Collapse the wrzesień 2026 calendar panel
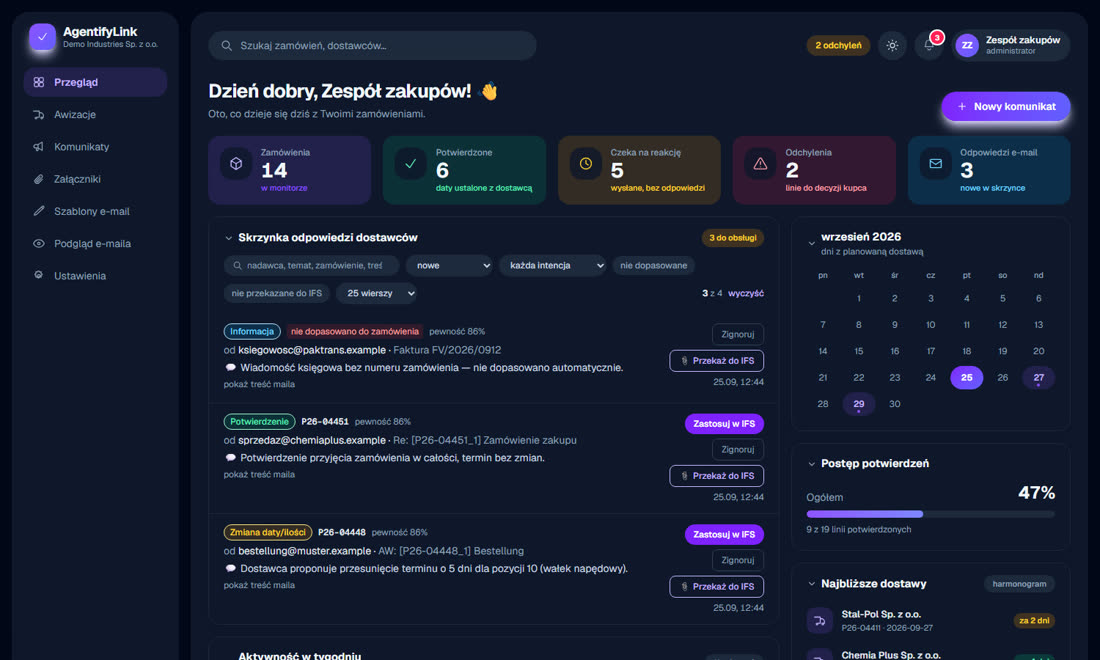The image size is (1100, 660). coord(812,243)
